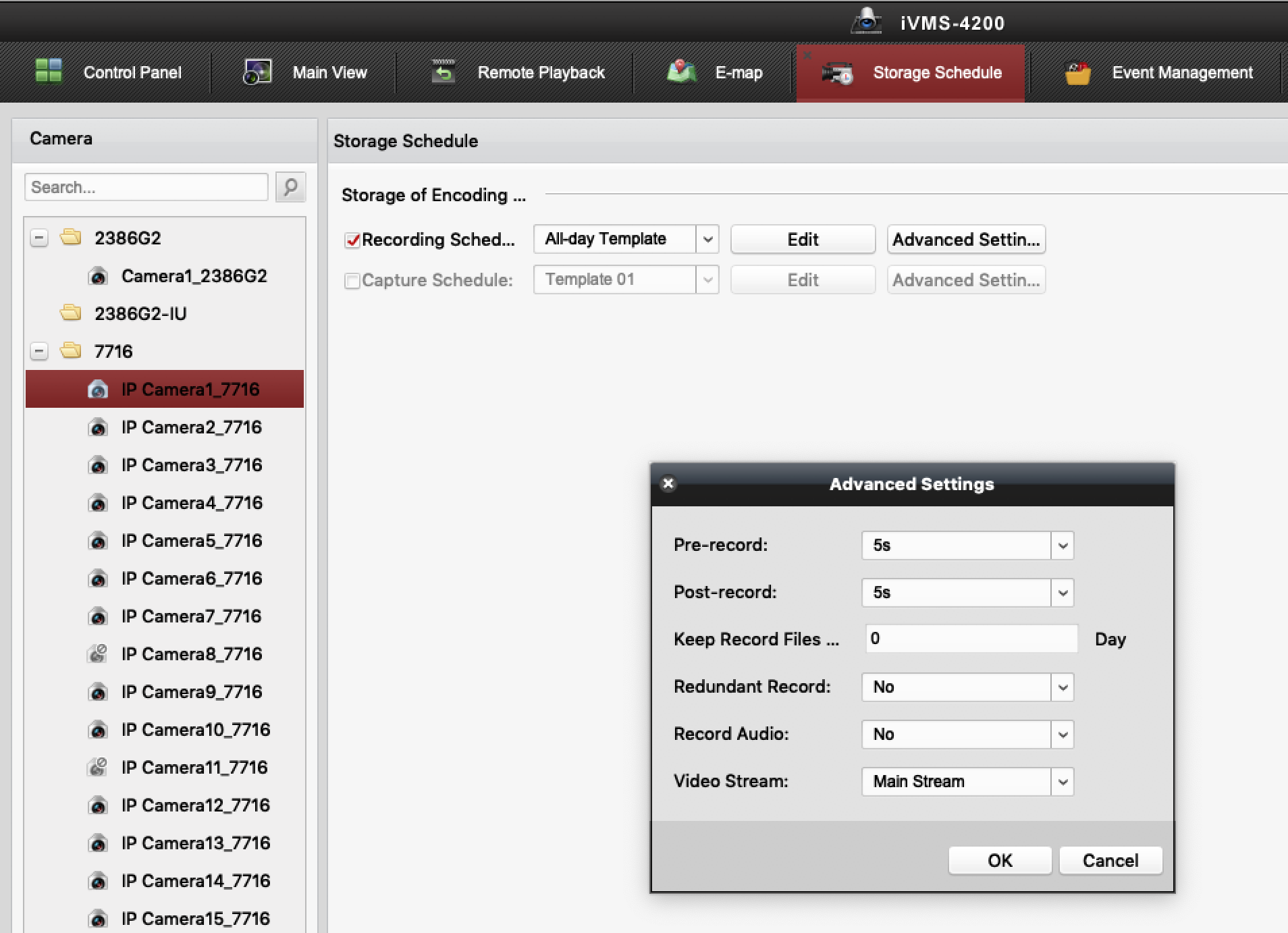Click the E-map map icon
The height and width of the screenshot is (933, 1288).
(681, 72)
